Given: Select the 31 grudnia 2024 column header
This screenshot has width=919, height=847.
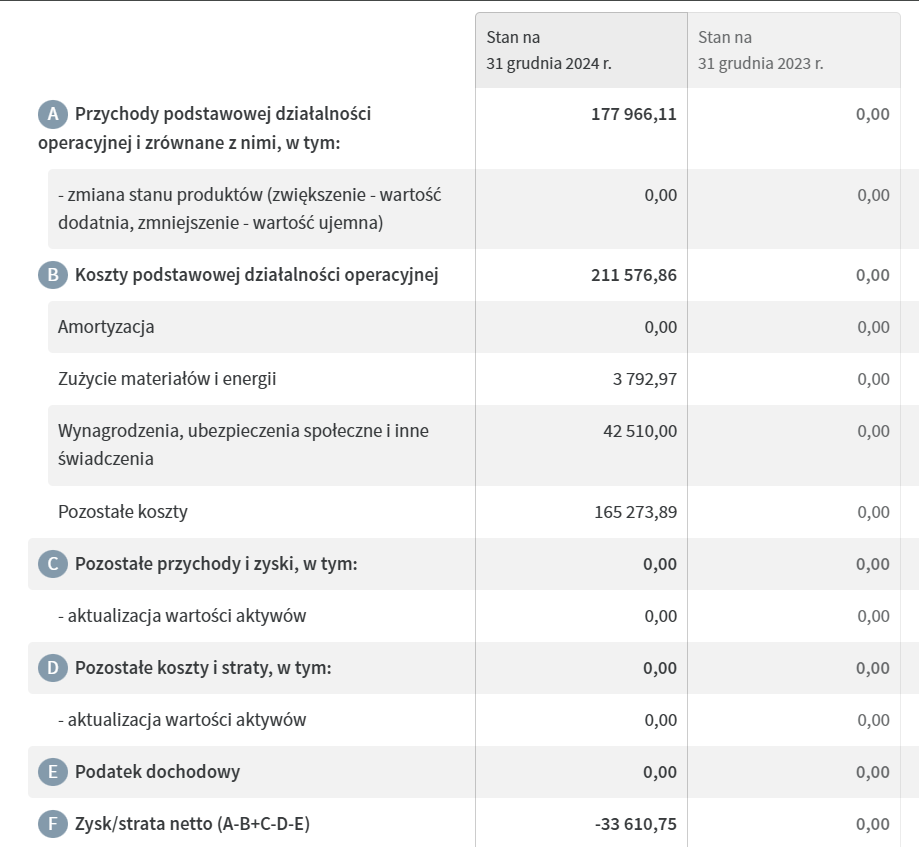Looking at the screenshot, I should [x=549, y=50].
